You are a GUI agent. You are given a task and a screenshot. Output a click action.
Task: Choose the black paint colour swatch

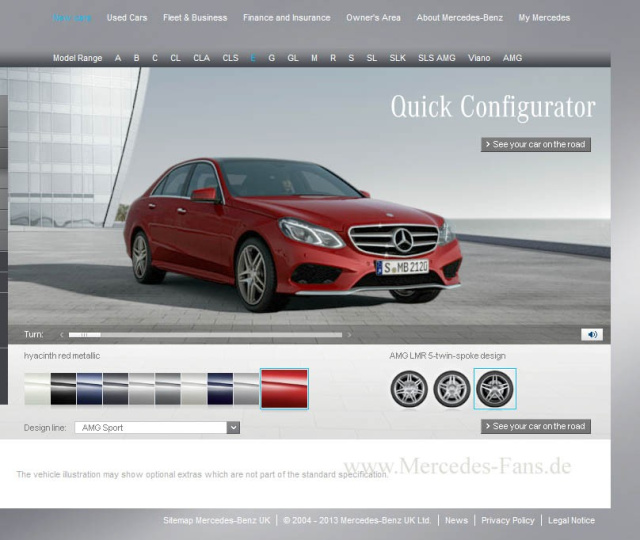tap(63, 389)
